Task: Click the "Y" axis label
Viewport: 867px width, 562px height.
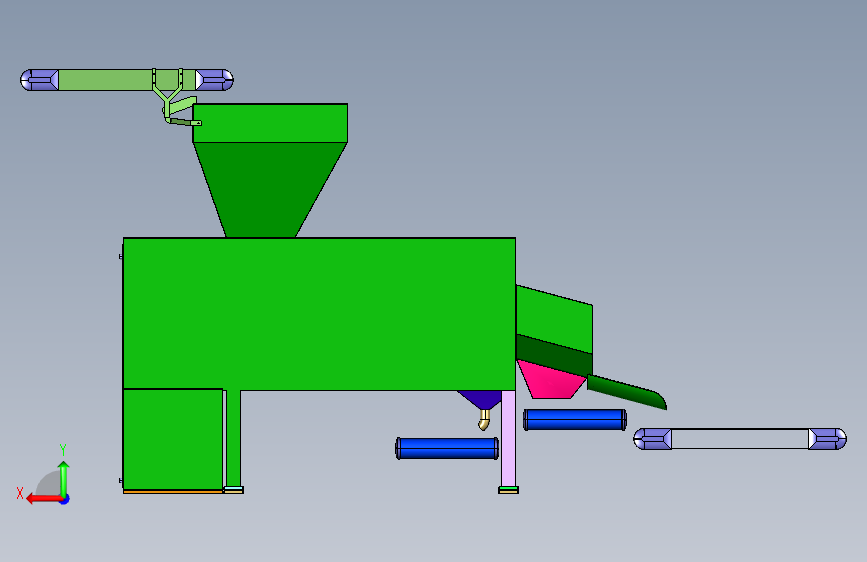Action: pos(63,450)
